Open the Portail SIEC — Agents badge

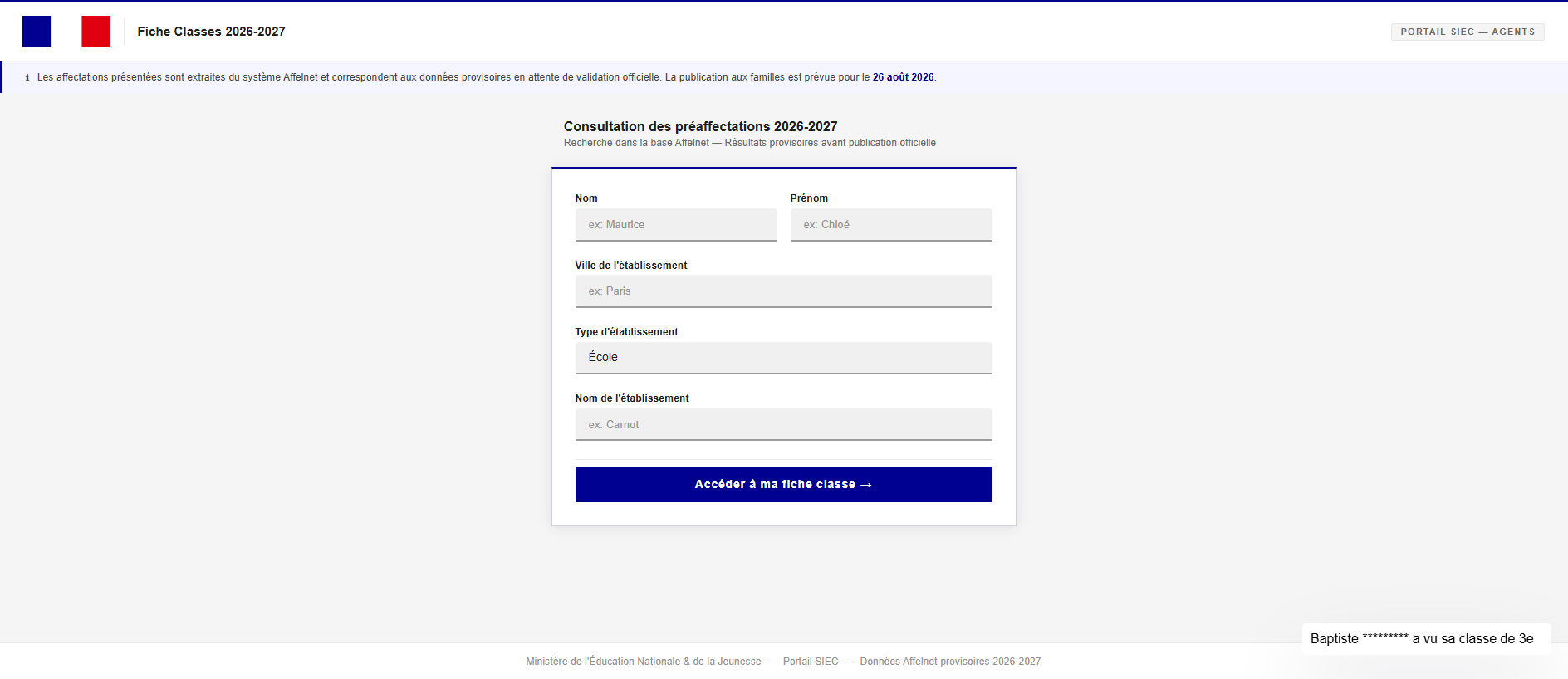click(x=1468, y=32)
